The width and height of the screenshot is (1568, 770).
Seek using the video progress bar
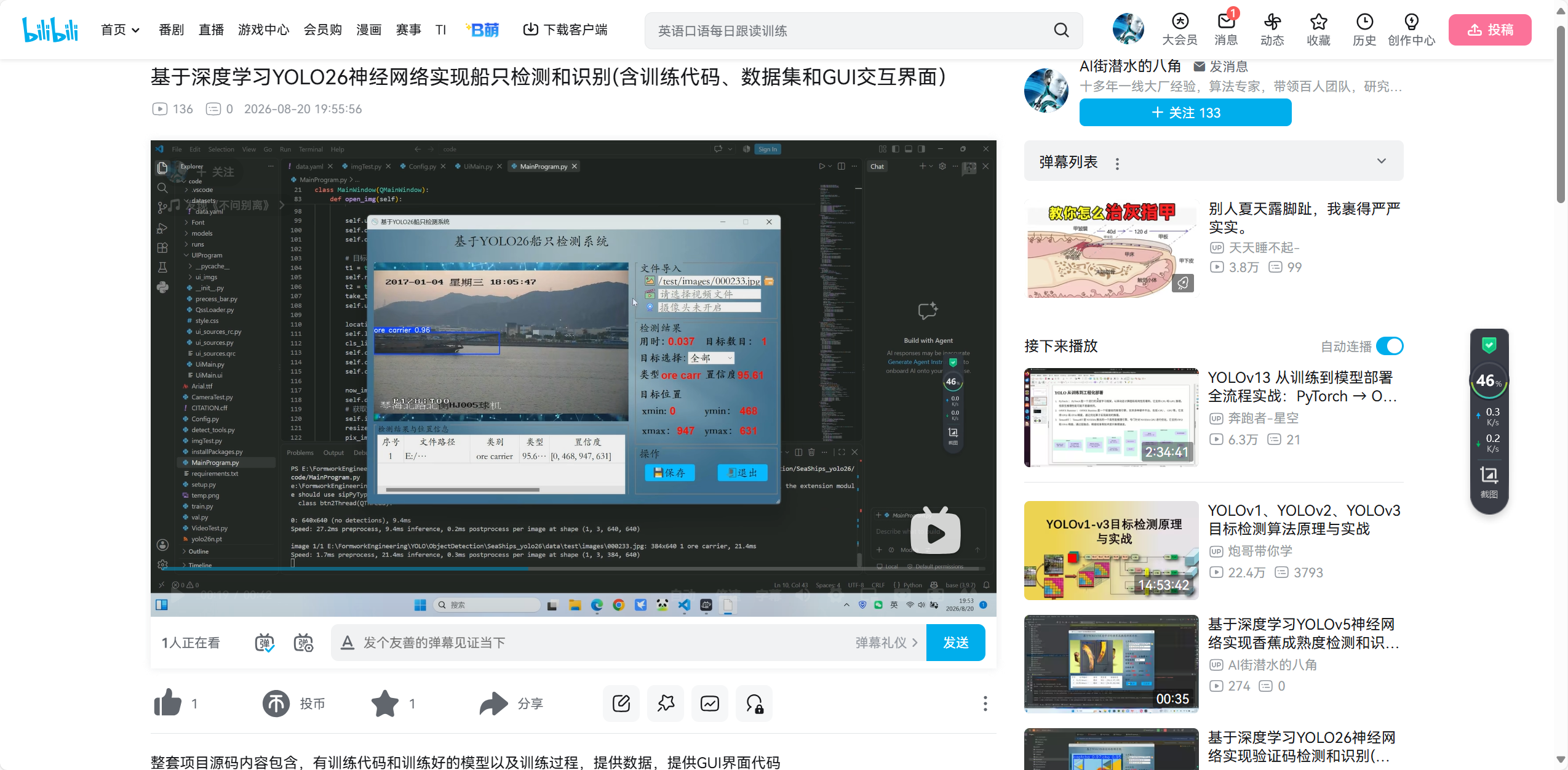tap(573, 568)
